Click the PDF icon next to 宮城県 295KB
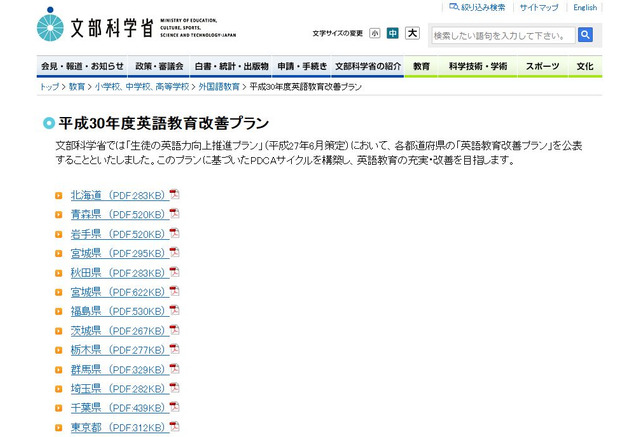640x437 pixels. point(175,252)
